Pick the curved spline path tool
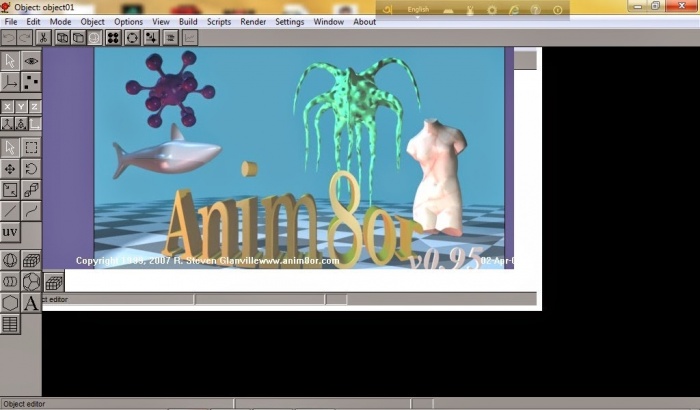Image resolution: width=700 pixels, height=410 pixels. click(31, 211)
